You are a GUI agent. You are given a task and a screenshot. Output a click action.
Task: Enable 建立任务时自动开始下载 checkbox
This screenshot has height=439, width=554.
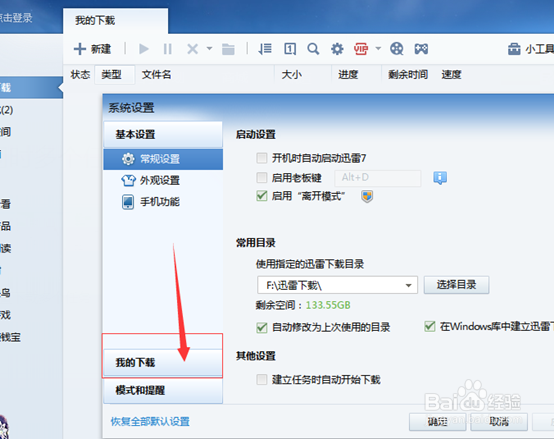pos(262,380)
